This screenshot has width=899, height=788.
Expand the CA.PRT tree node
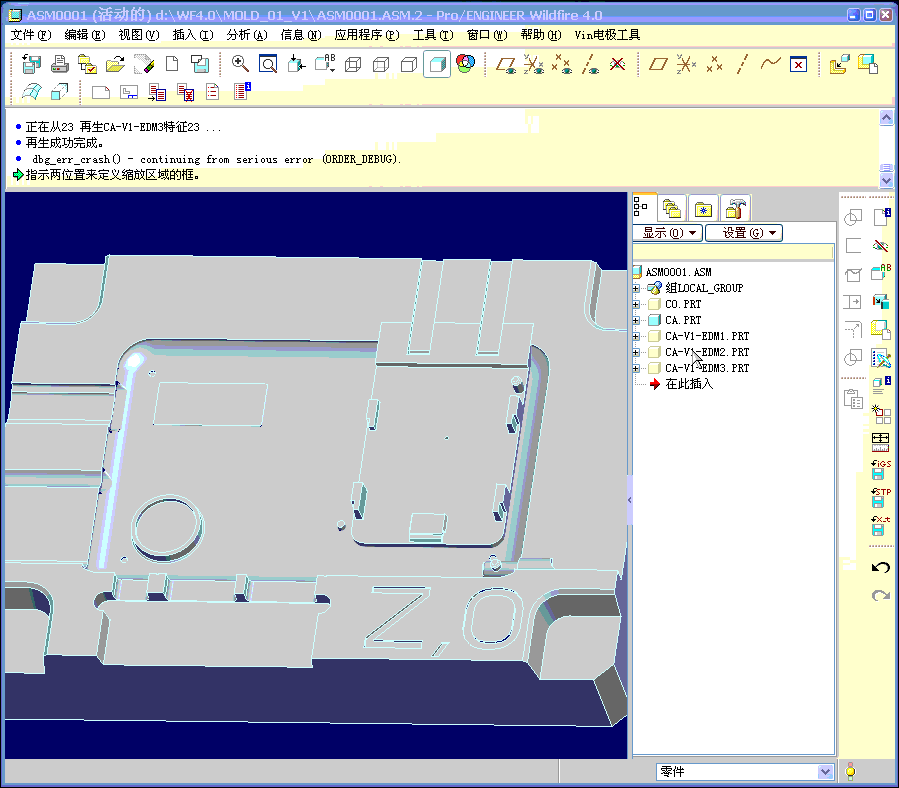tap(636, 320)
